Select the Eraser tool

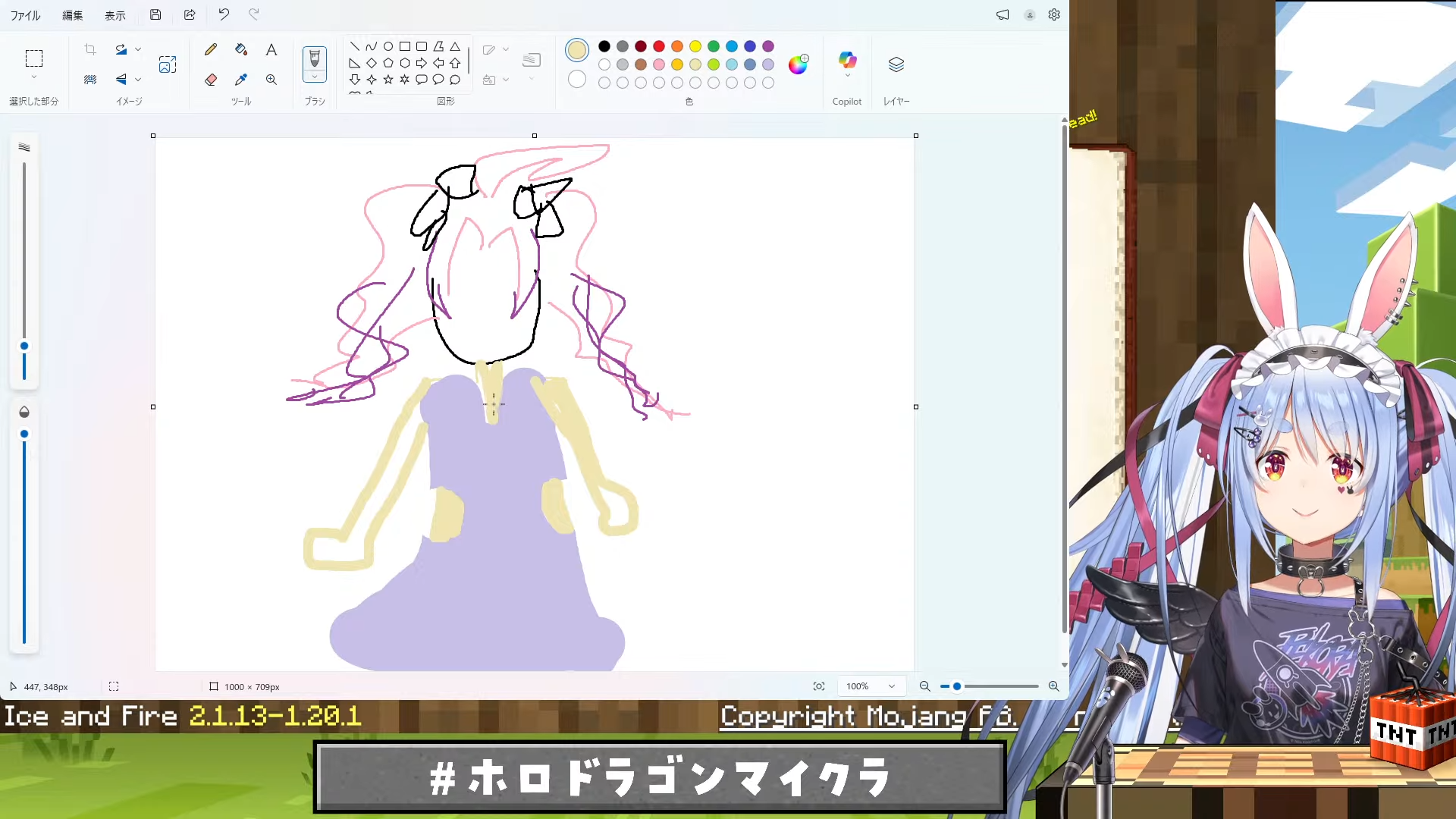click(x=211, y=80)
